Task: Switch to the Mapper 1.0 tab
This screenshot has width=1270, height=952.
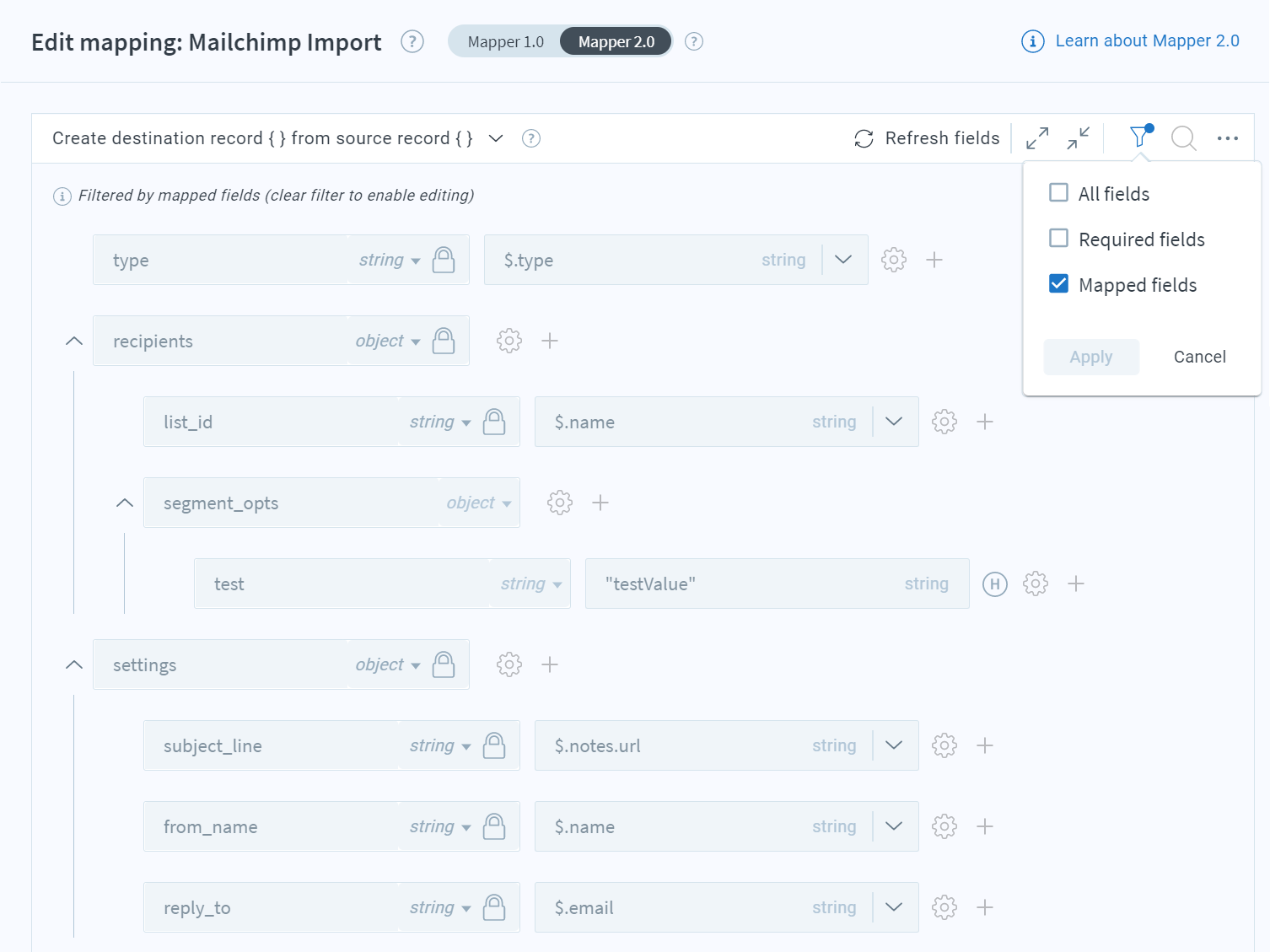Action: 506,40
